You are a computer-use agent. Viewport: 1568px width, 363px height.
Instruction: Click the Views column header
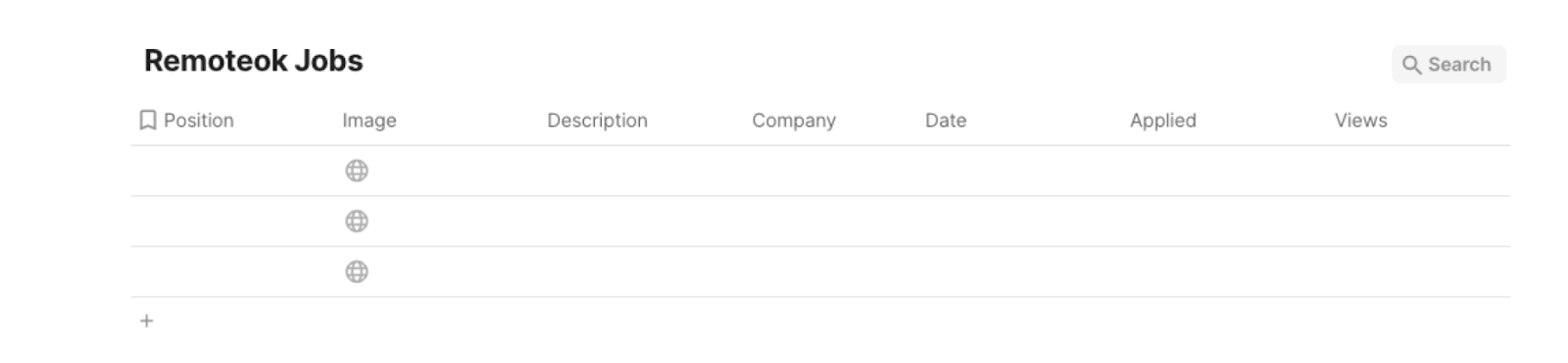1361,120
